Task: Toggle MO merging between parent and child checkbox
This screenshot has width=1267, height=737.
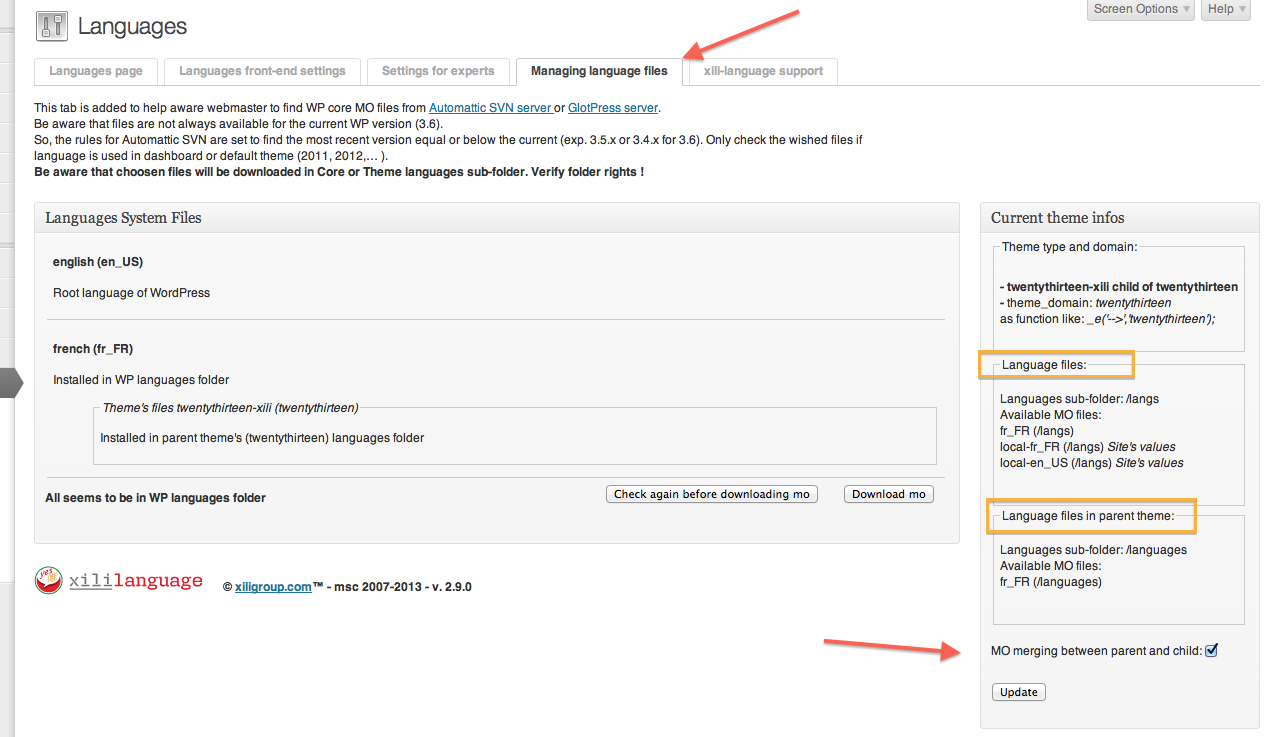Action: (1212, 650)
